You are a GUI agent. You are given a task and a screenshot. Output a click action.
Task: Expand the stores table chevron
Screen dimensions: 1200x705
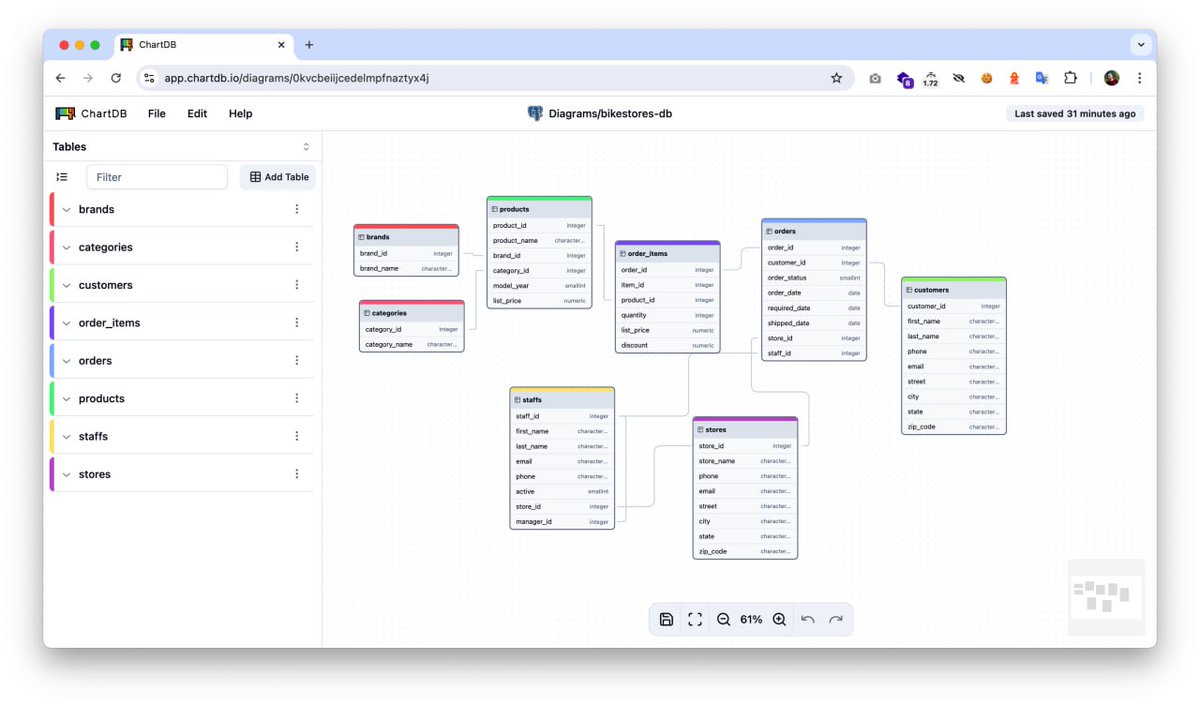(67, 475)
